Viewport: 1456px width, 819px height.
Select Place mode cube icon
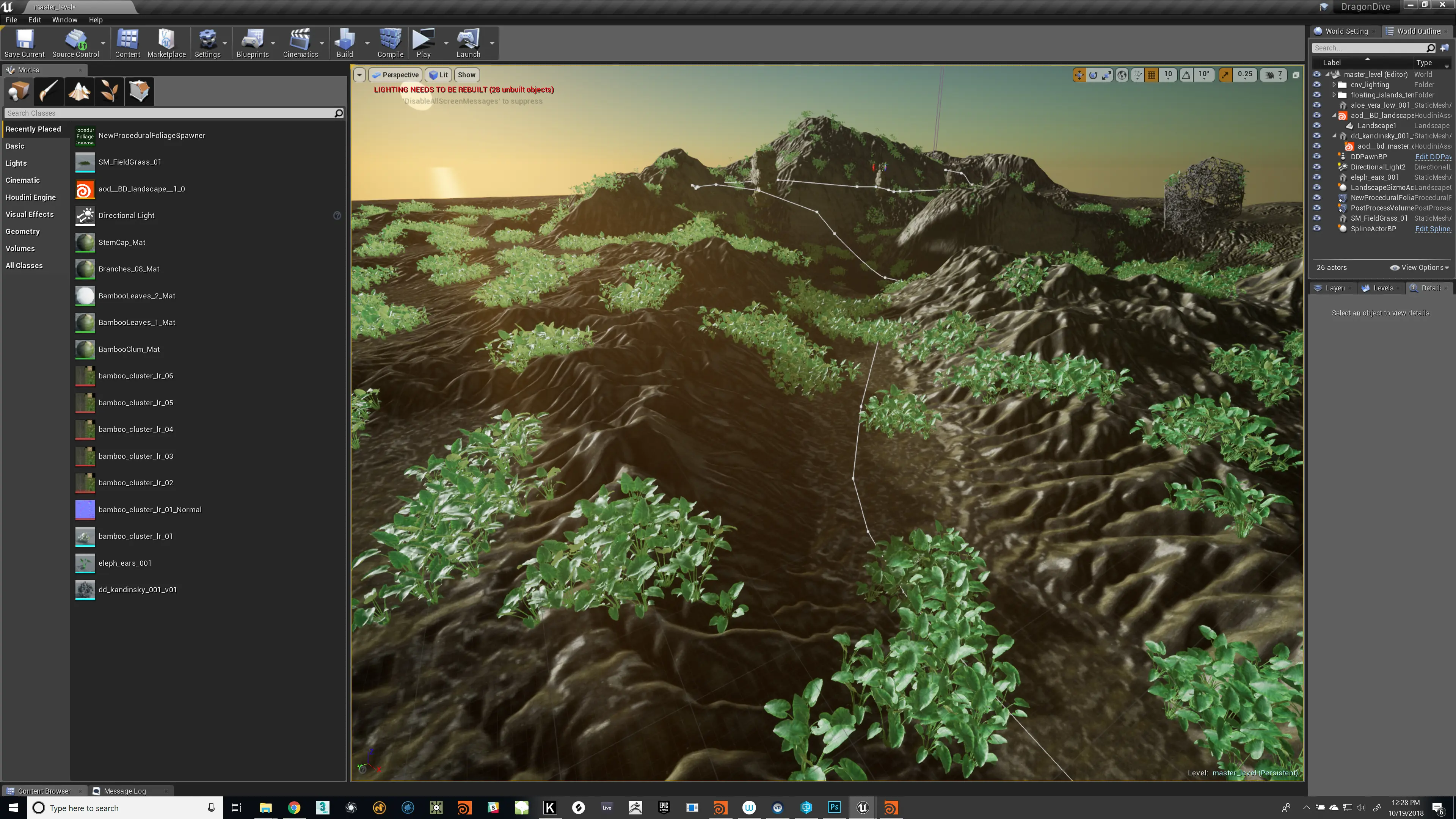[x=19, y=91]
